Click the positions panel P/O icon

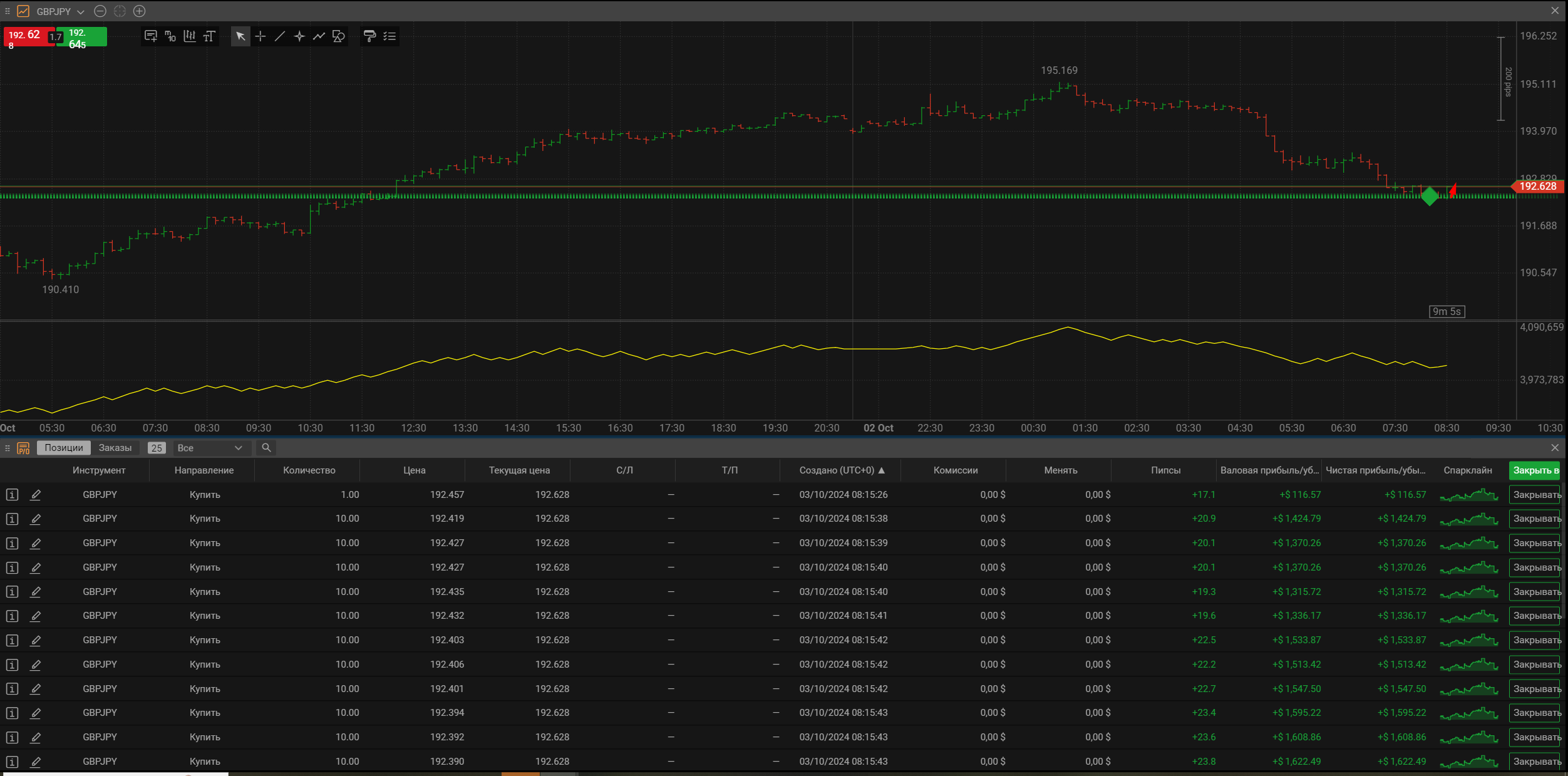click(x=24, y=448)
